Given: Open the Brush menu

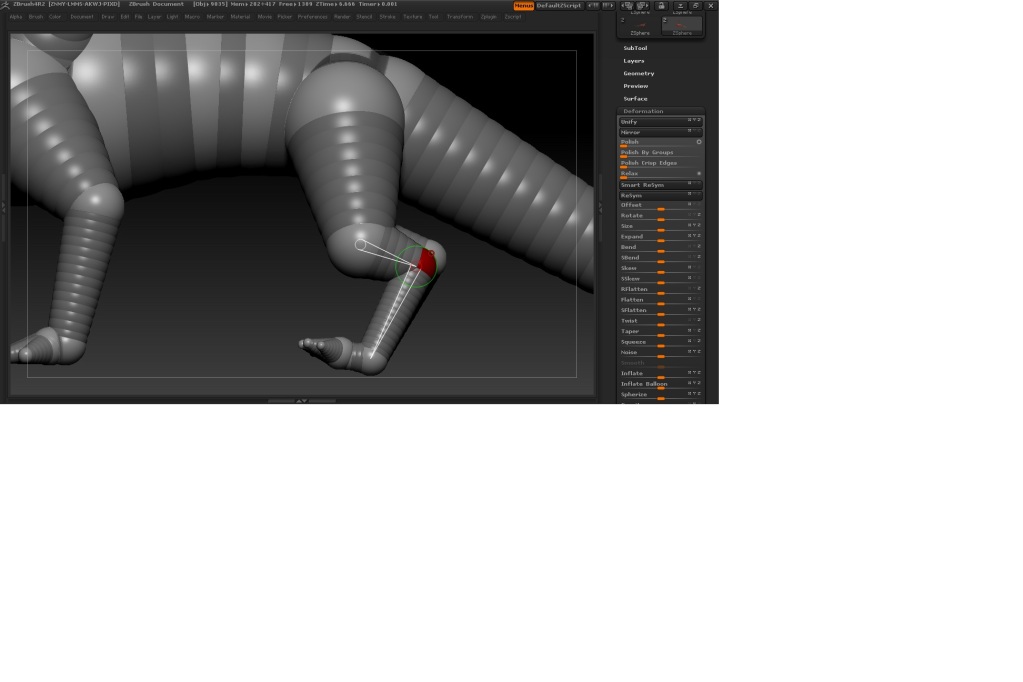Looking at the screenshot, I should (x=35, y=17).
